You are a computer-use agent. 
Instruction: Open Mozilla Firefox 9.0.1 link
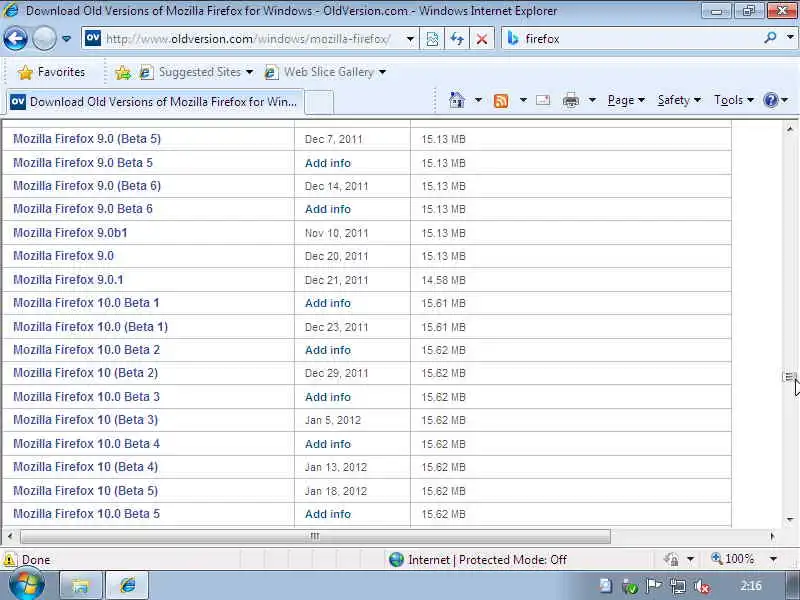coord(68,280)
